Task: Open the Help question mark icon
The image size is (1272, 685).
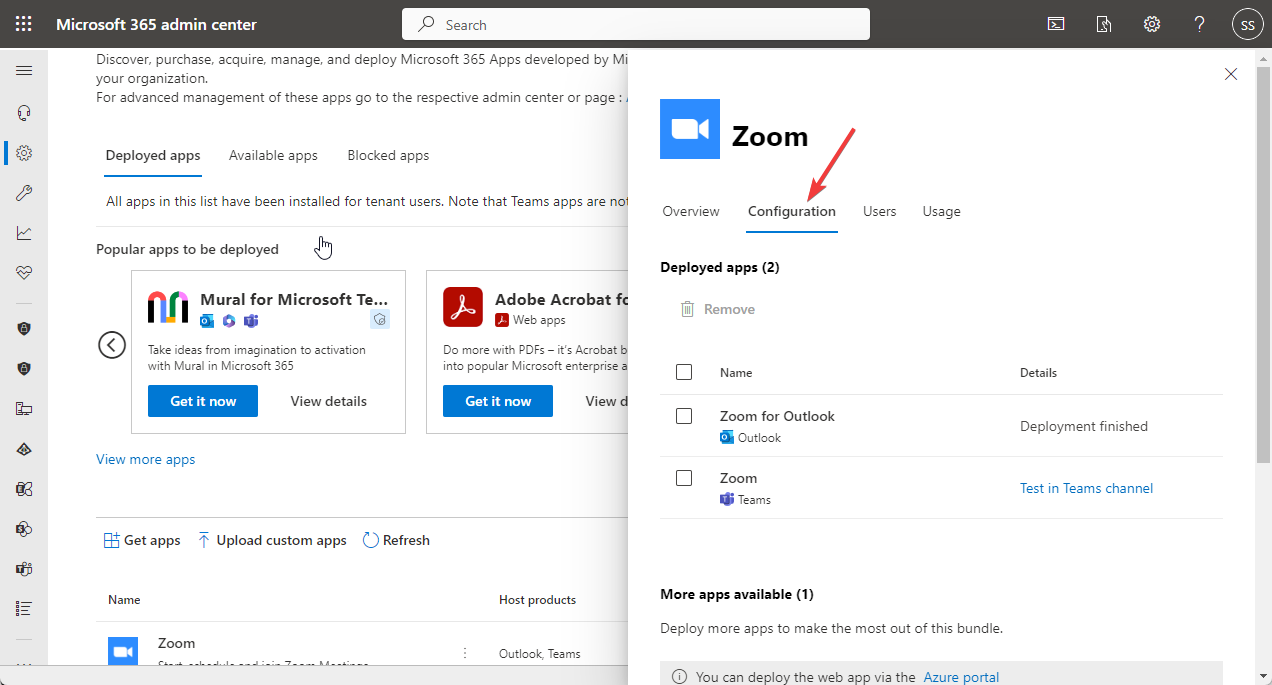Action: click(1199, 23)
